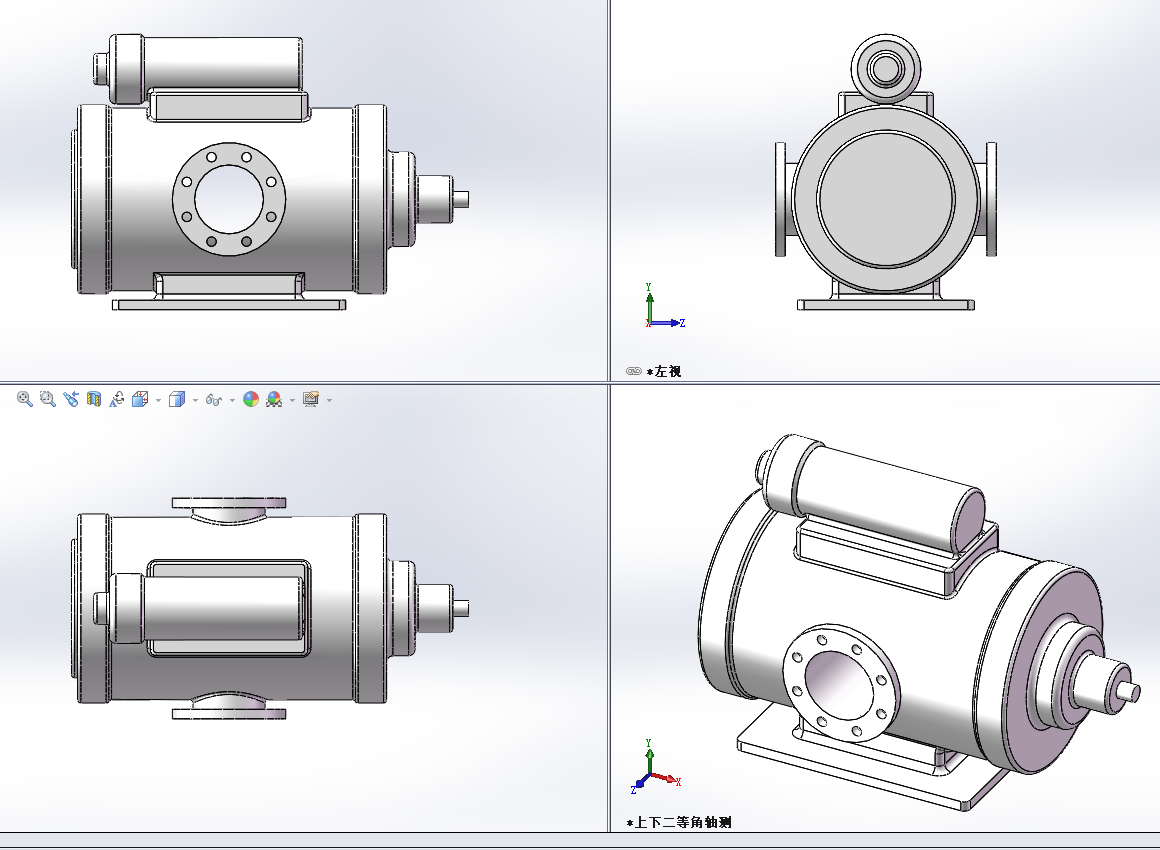Image resolution: width=1160 pixels, height=850 pixels.
Task: Click the Hide/Show Items glasses icon
Action: pos(214,399)
